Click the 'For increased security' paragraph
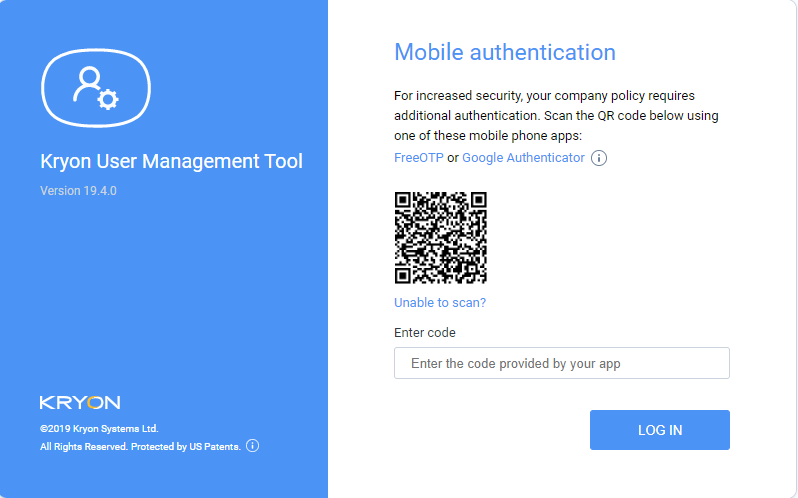The height and width of the screenshot is (498, 798). (556, 115)
